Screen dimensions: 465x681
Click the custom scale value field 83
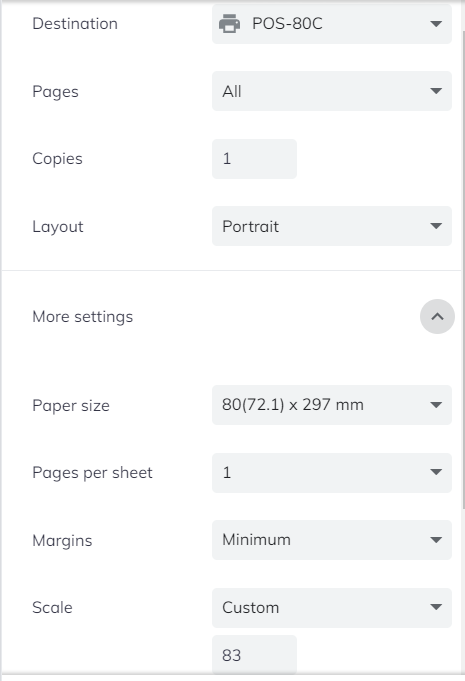[x=254, y=655]
